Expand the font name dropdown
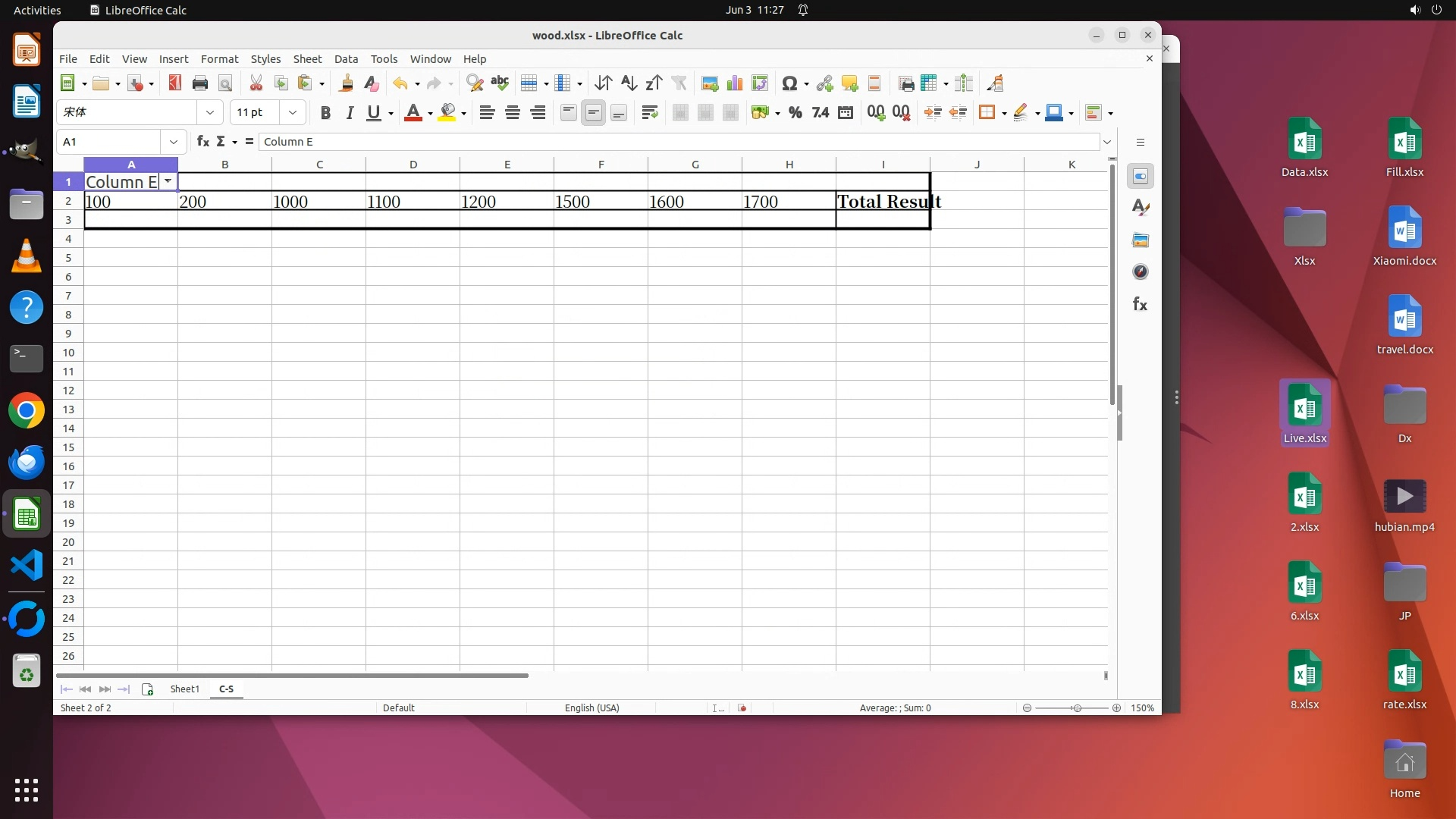The height and width of the screenshot is (819, 1456). coord(210,113)
